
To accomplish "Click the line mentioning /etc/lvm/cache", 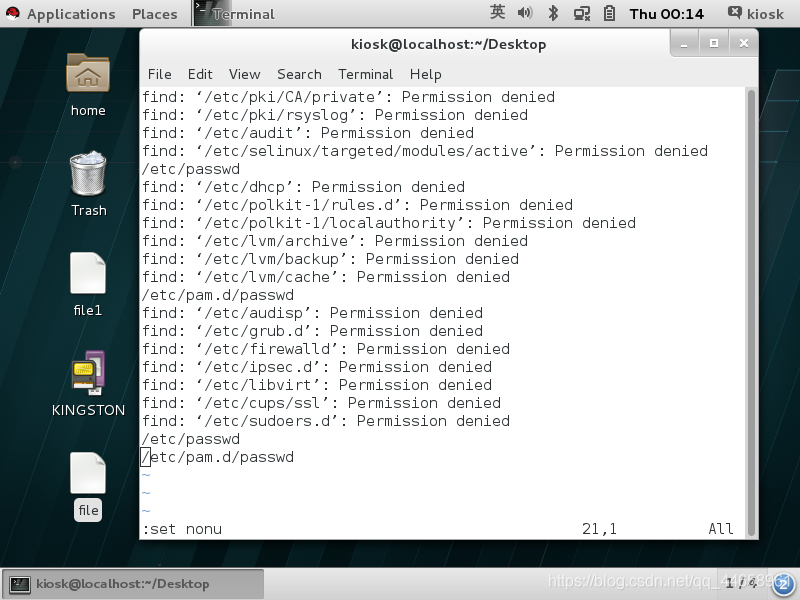I will pos(326,277).
